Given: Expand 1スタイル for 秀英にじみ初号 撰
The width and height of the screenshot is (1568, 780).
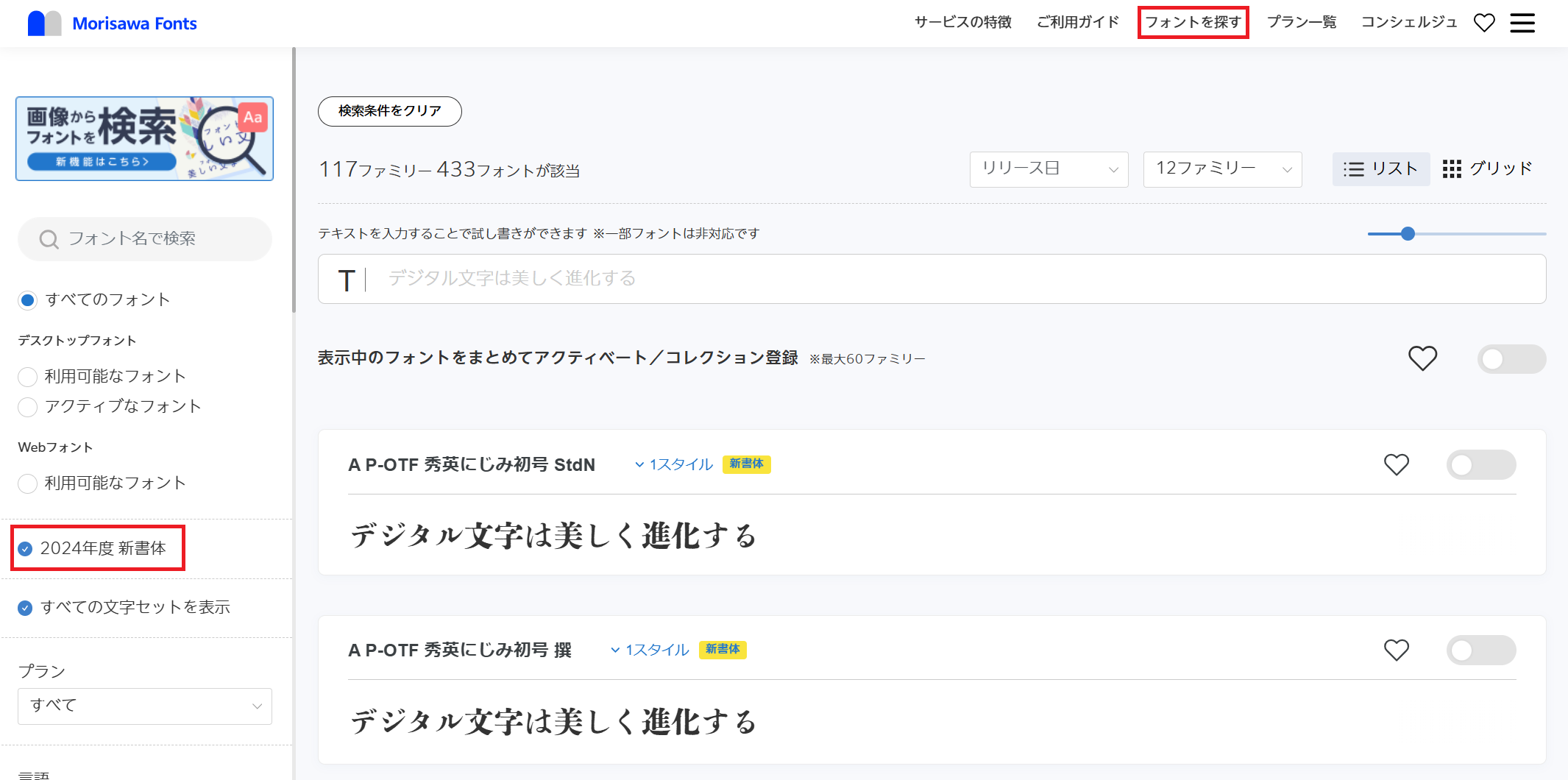Looking at the screenshot, I should click(x=650, y=650).
